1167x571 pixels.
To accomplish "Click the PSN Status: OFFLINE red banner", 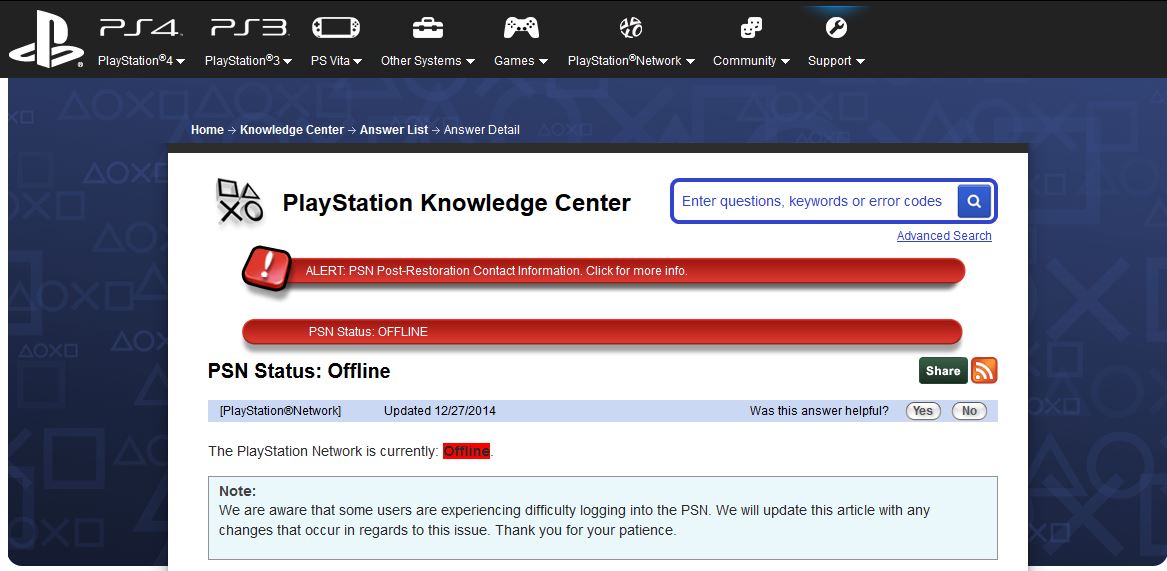I will 602,332.
